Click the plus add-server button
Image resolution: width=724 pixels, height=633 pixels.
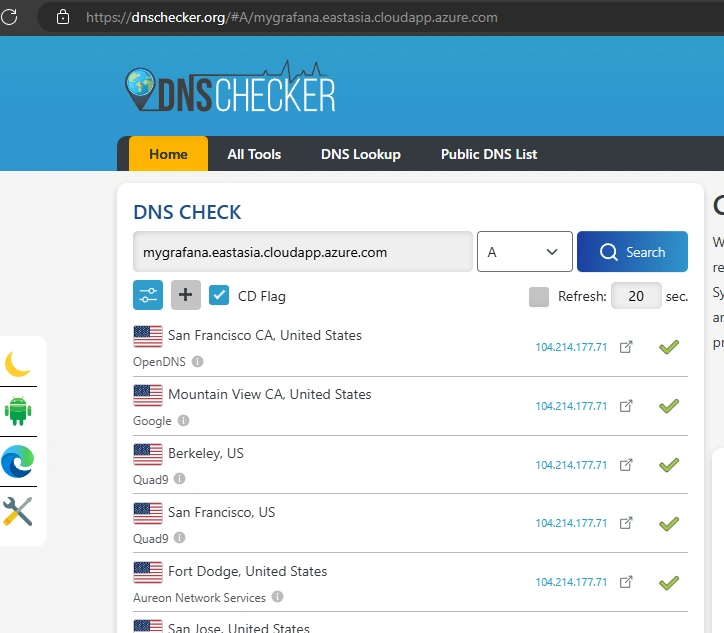tap(186, 295)
